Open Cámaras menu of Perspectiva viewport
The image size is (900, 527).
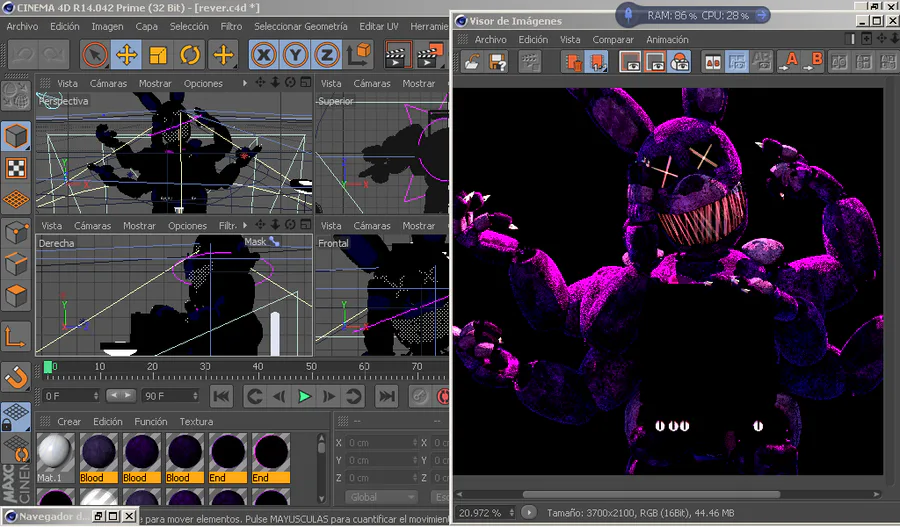point(108,83)
